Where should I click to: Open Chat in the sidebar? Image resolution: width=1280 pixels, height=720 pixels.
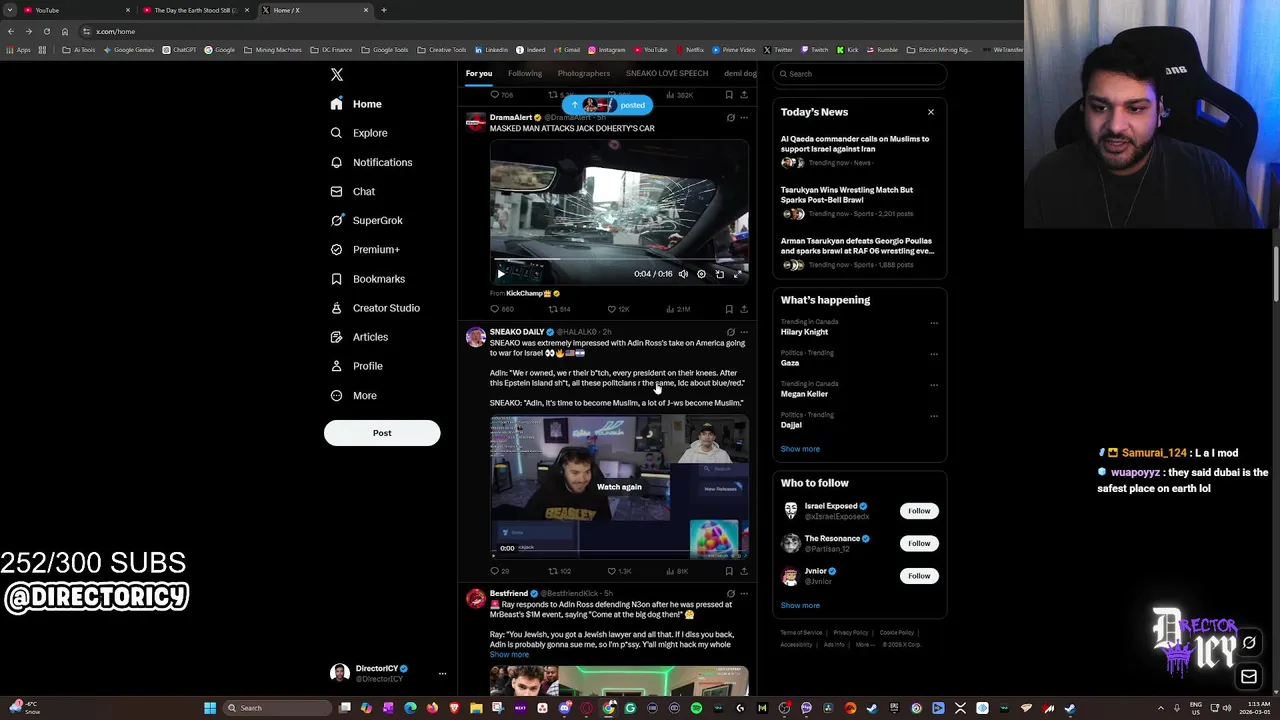[352, 191]
